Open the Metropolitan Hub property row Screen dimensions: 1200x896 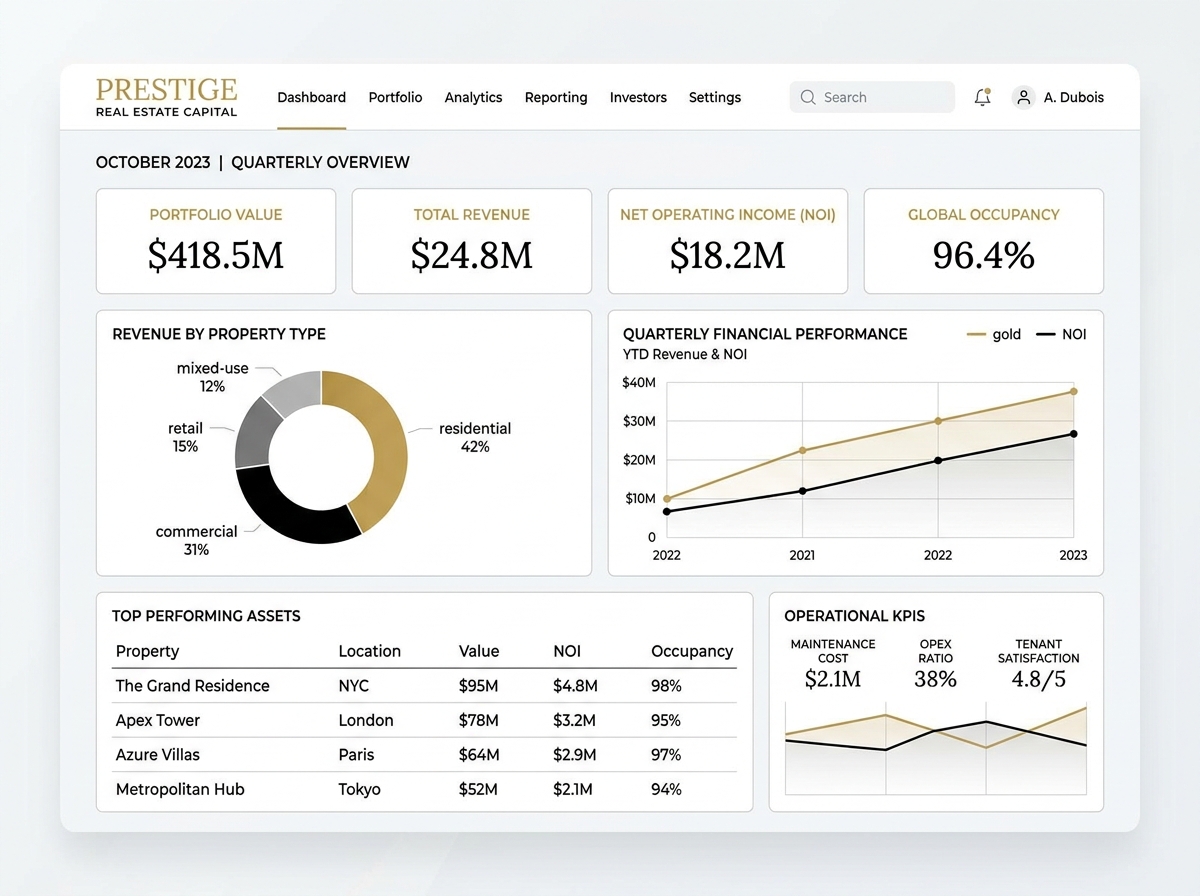(424, 789)
